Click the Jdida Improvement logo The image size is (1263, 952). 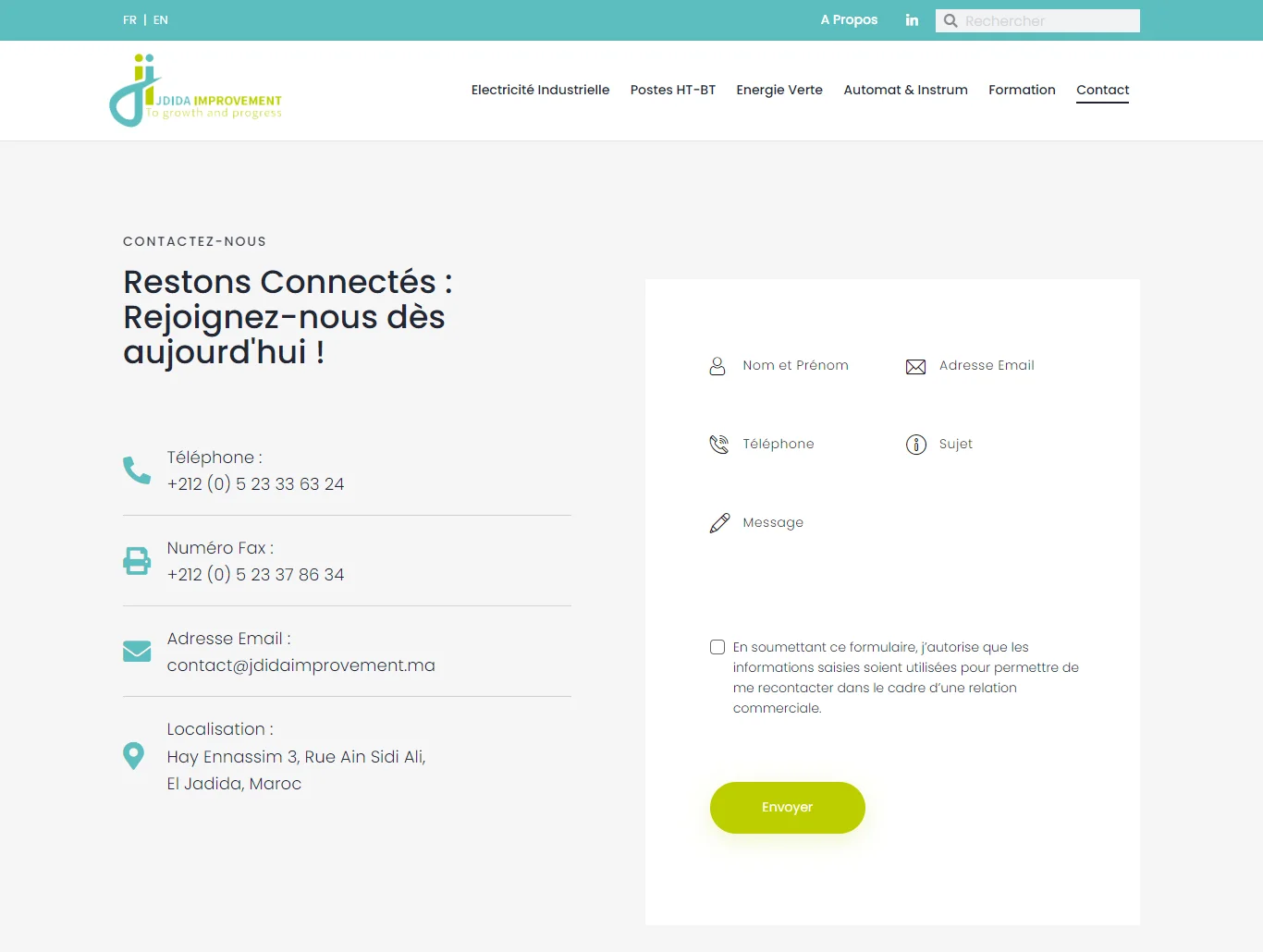pyautogui.click(x=196, y=91)
